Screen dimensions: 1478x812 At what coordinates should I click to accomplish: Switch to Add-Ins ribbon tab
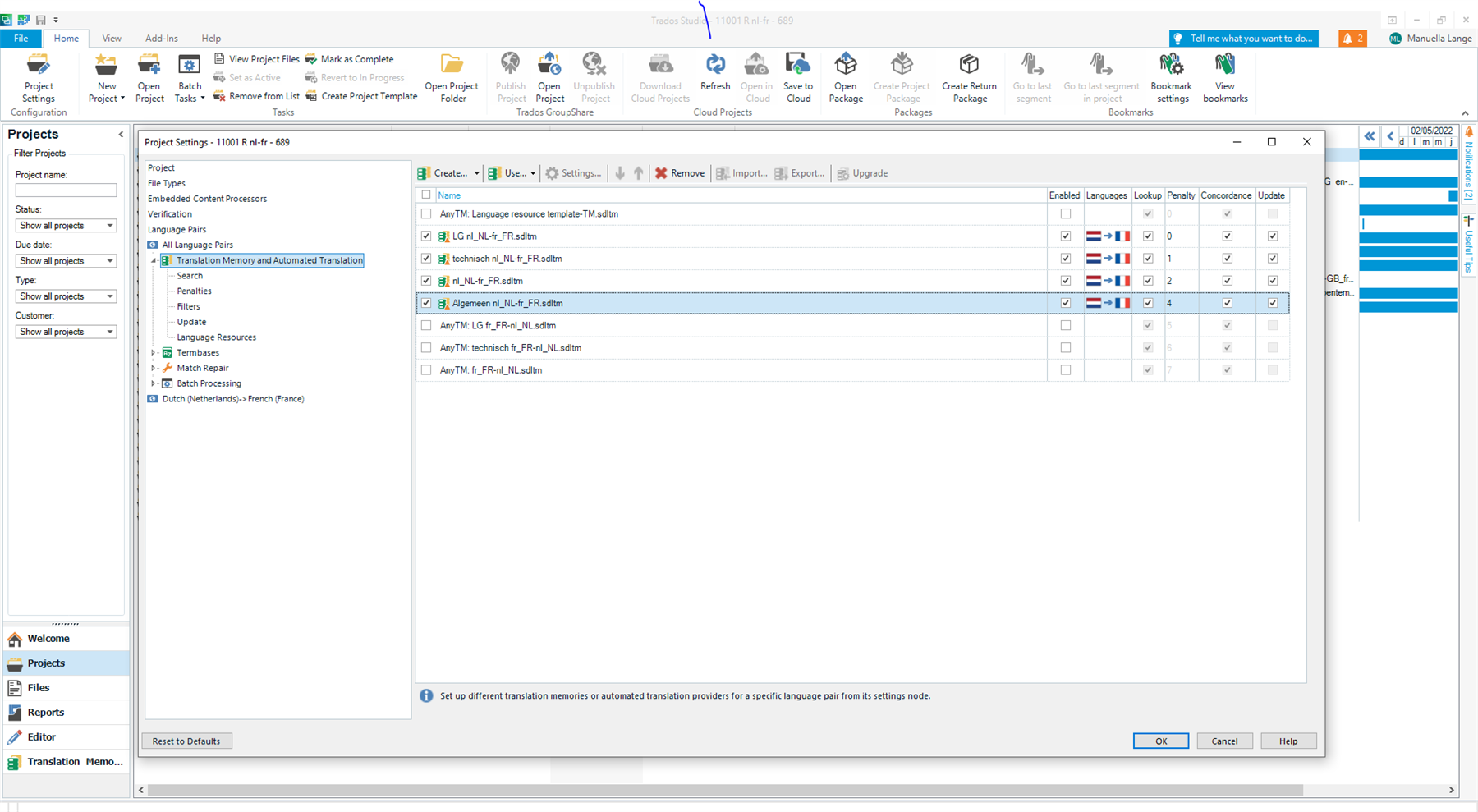pyautogui.click(x=162, y=39)
